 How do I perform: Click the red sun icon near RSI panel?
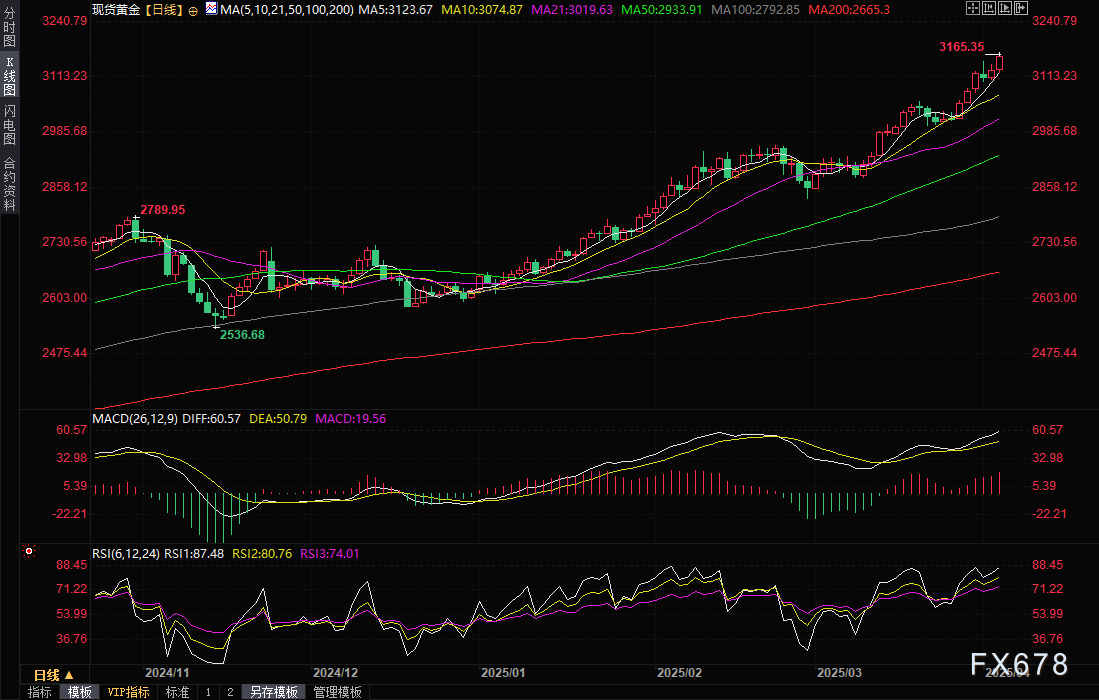[29, 551]
